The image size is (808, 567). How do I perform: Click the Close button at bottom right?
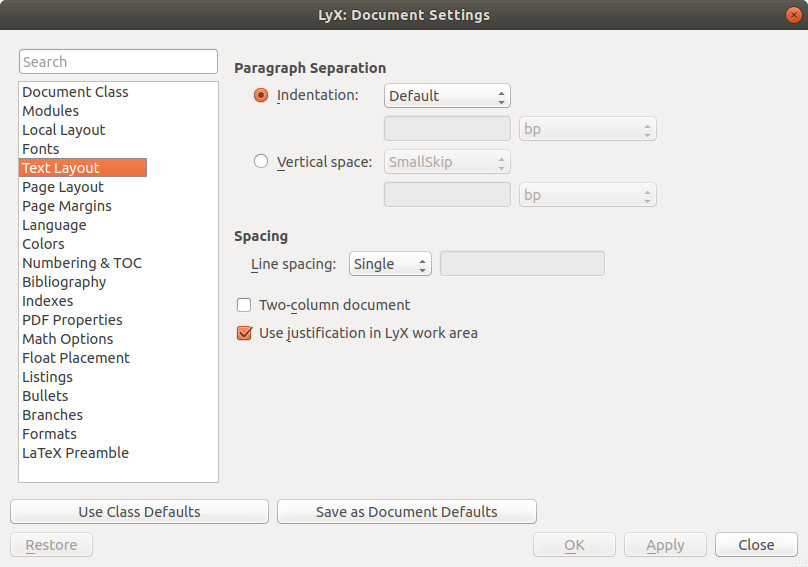pyautogui.click(x=755, y=545)
